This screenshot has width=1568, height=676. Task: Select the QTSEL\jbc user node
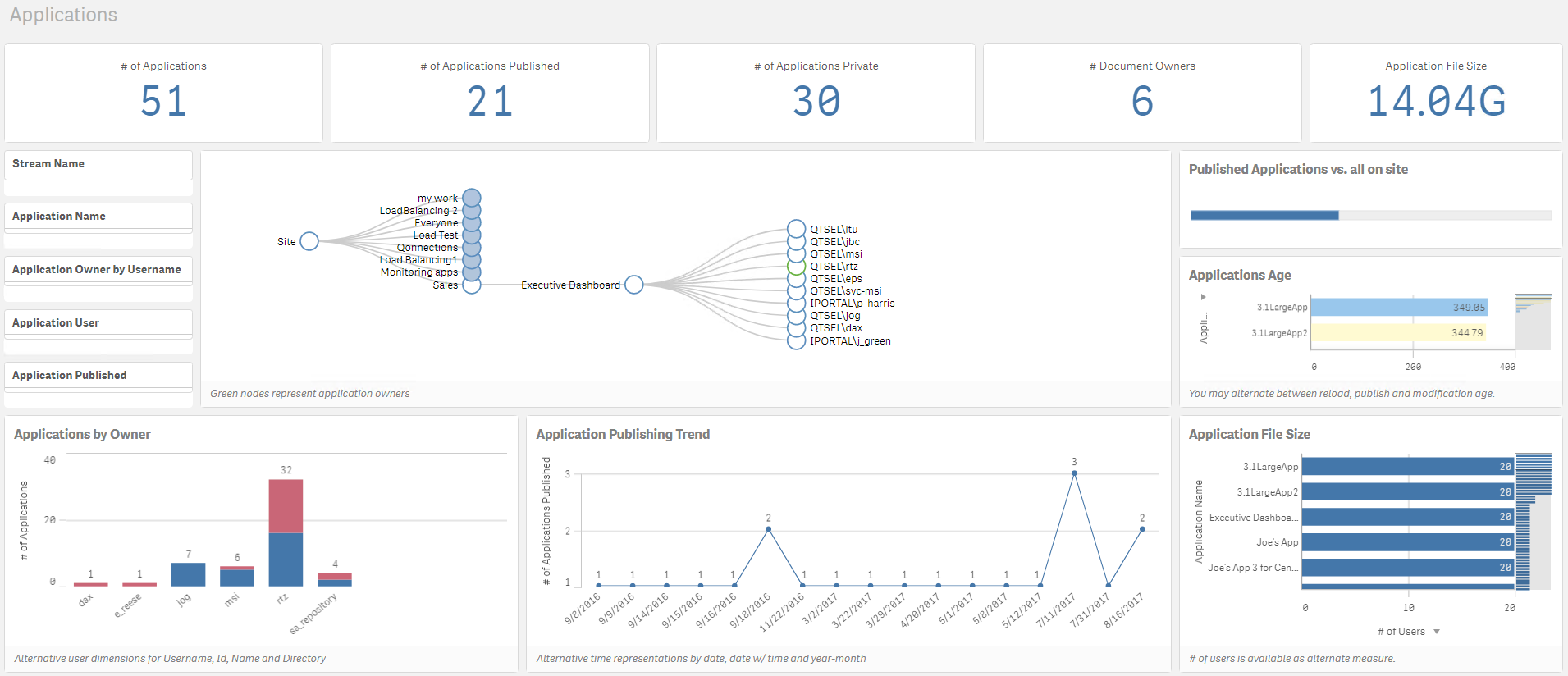tap(796, 241)
